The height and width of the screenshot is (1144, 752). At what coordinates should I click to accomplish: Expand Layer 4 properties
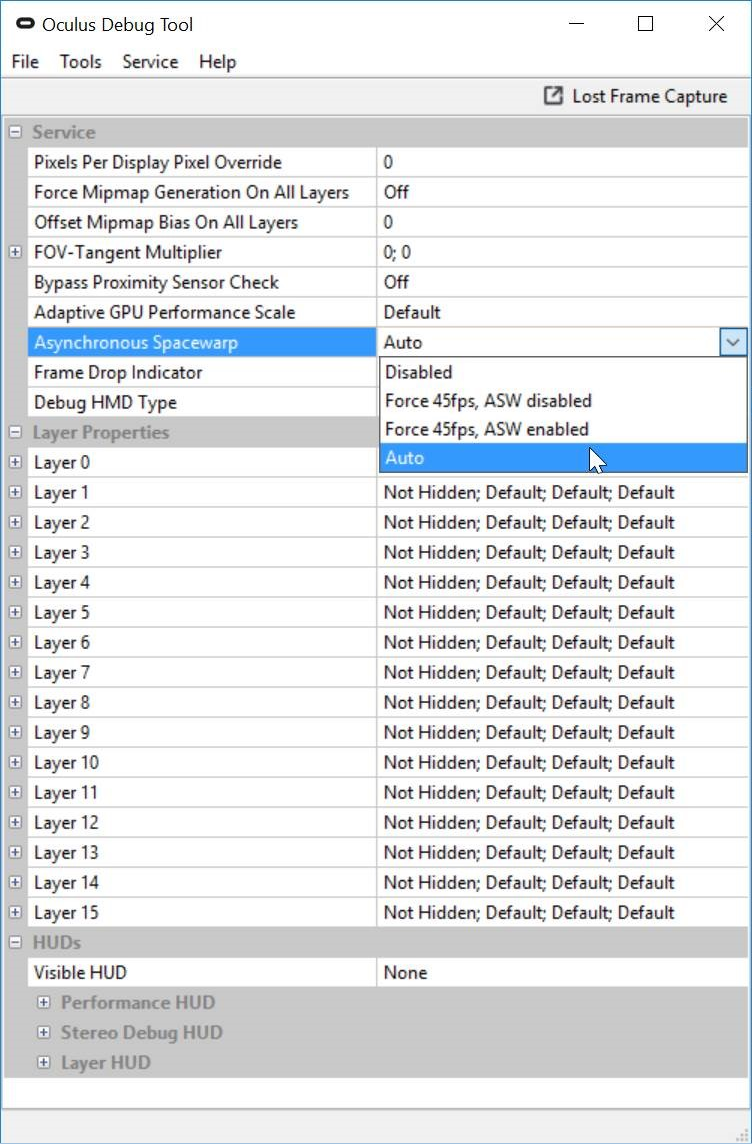pos(15,582)
